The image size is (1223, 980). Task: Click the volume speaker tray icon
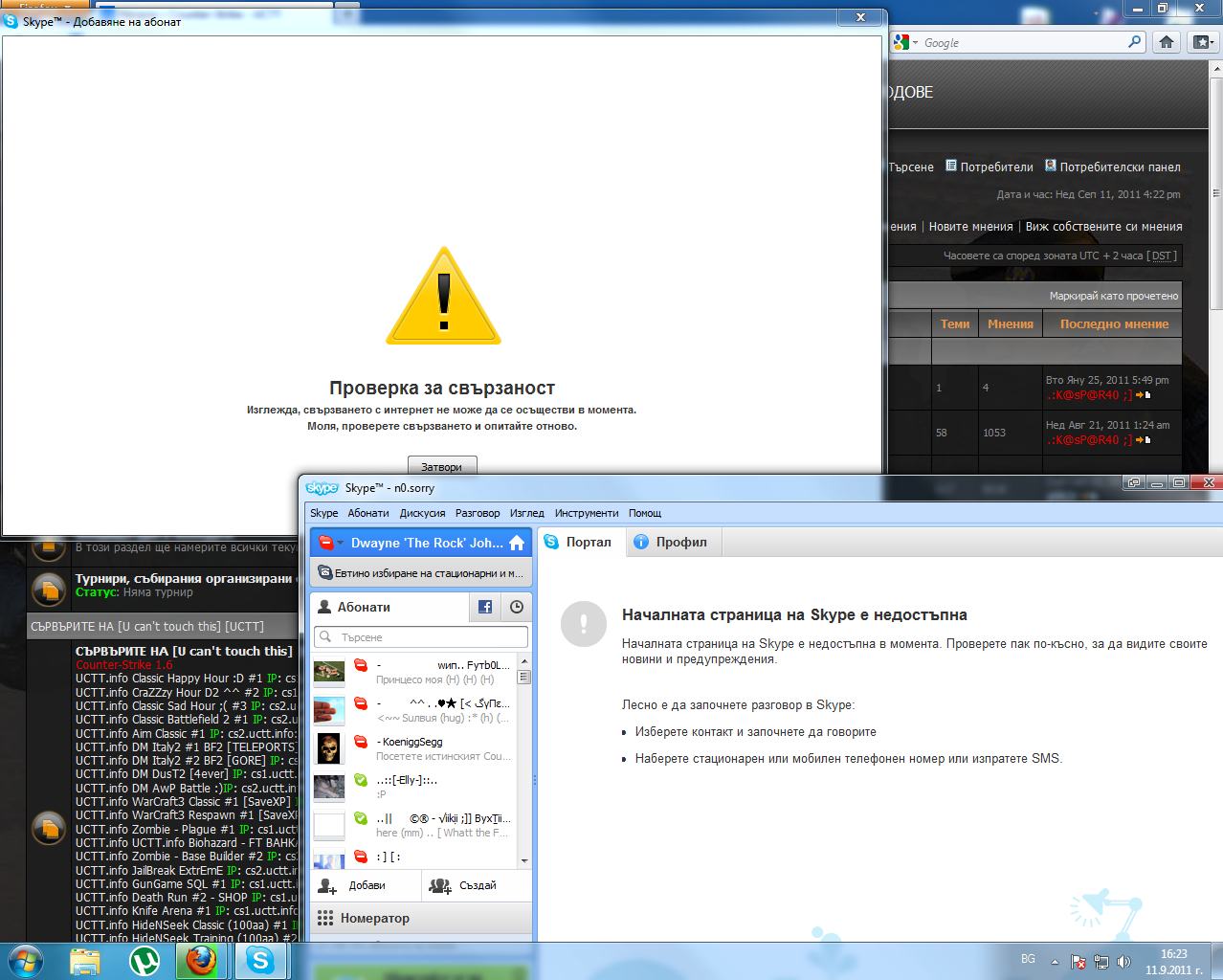pyautogui.click(x=1123, y=961)
